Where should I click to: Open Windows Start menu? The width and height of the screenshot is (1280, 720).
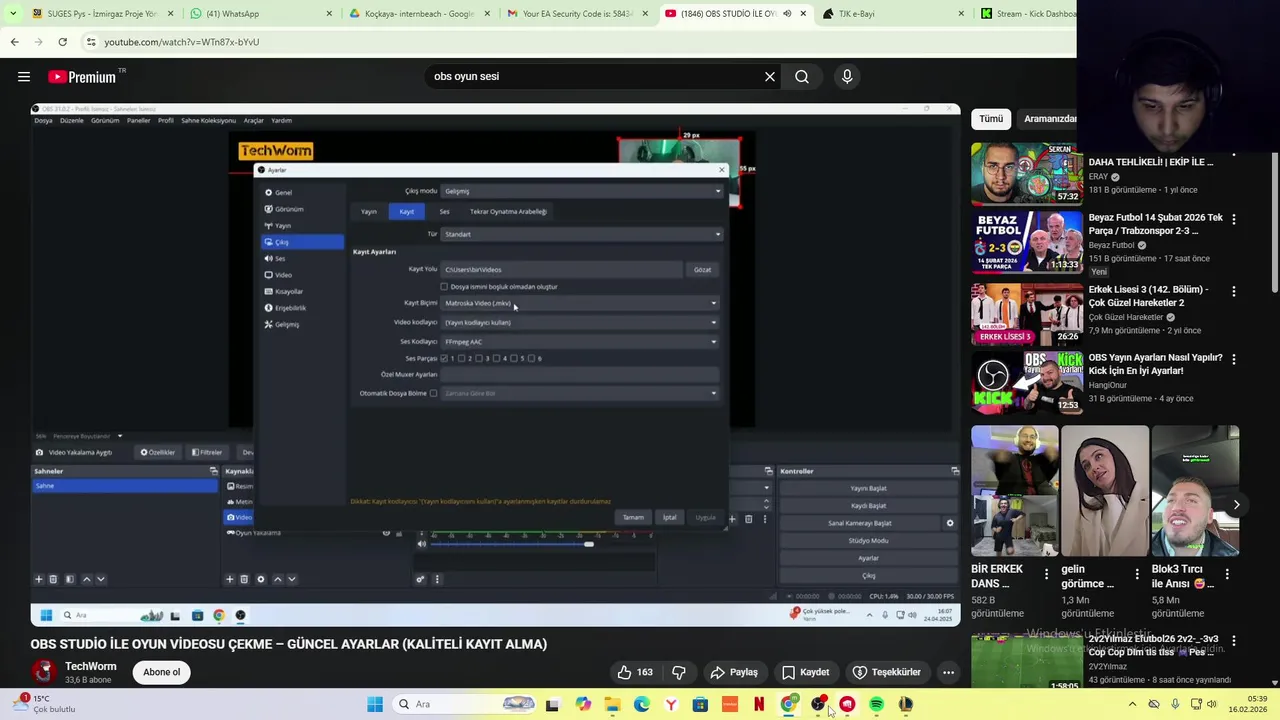tap(375, 704)
